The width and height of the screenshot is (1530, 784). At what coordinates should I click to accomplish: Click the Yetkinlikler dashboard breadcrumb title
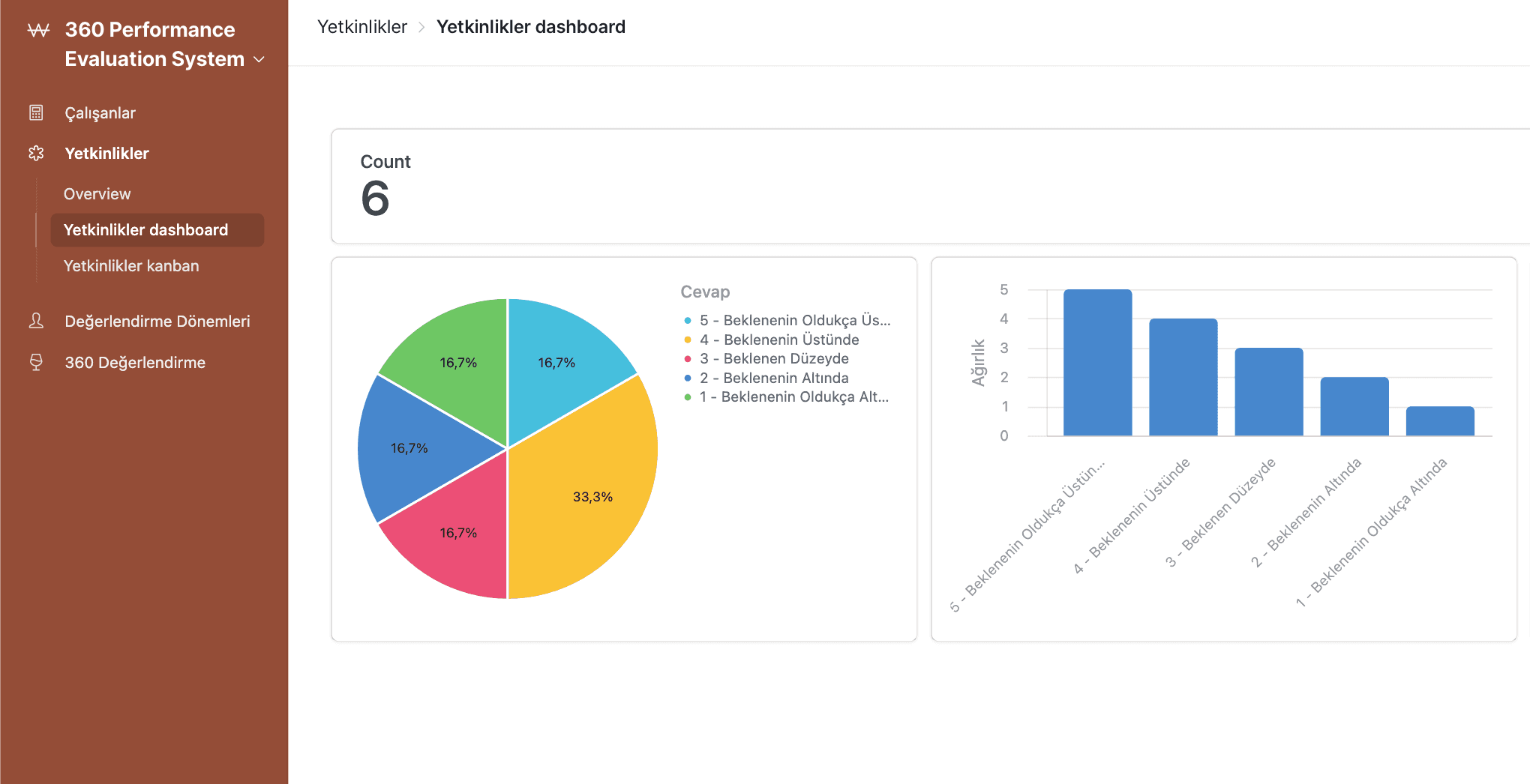pos(531,27)
